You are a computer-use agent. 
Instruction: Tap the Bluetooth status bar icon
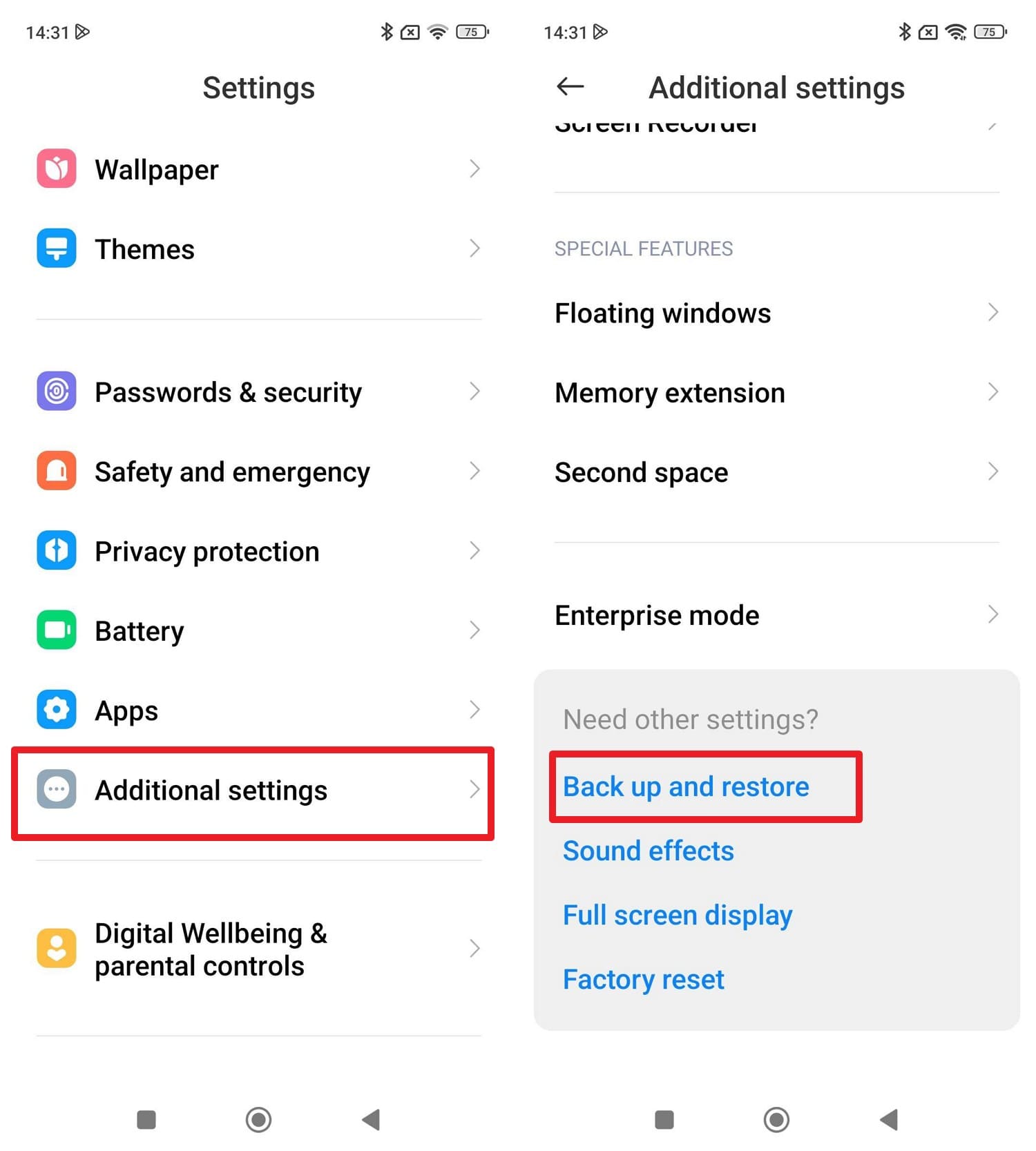[x=903, y=32]
